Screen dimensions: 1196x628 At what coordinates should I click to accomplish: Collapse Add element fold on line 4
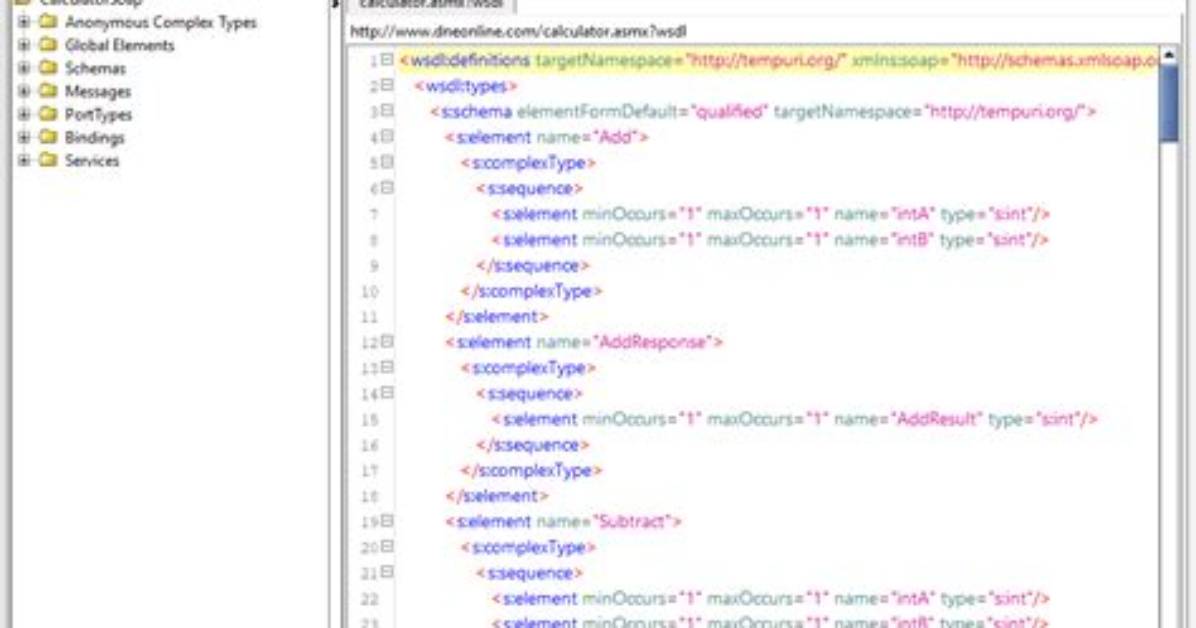[x=387, y=137]
